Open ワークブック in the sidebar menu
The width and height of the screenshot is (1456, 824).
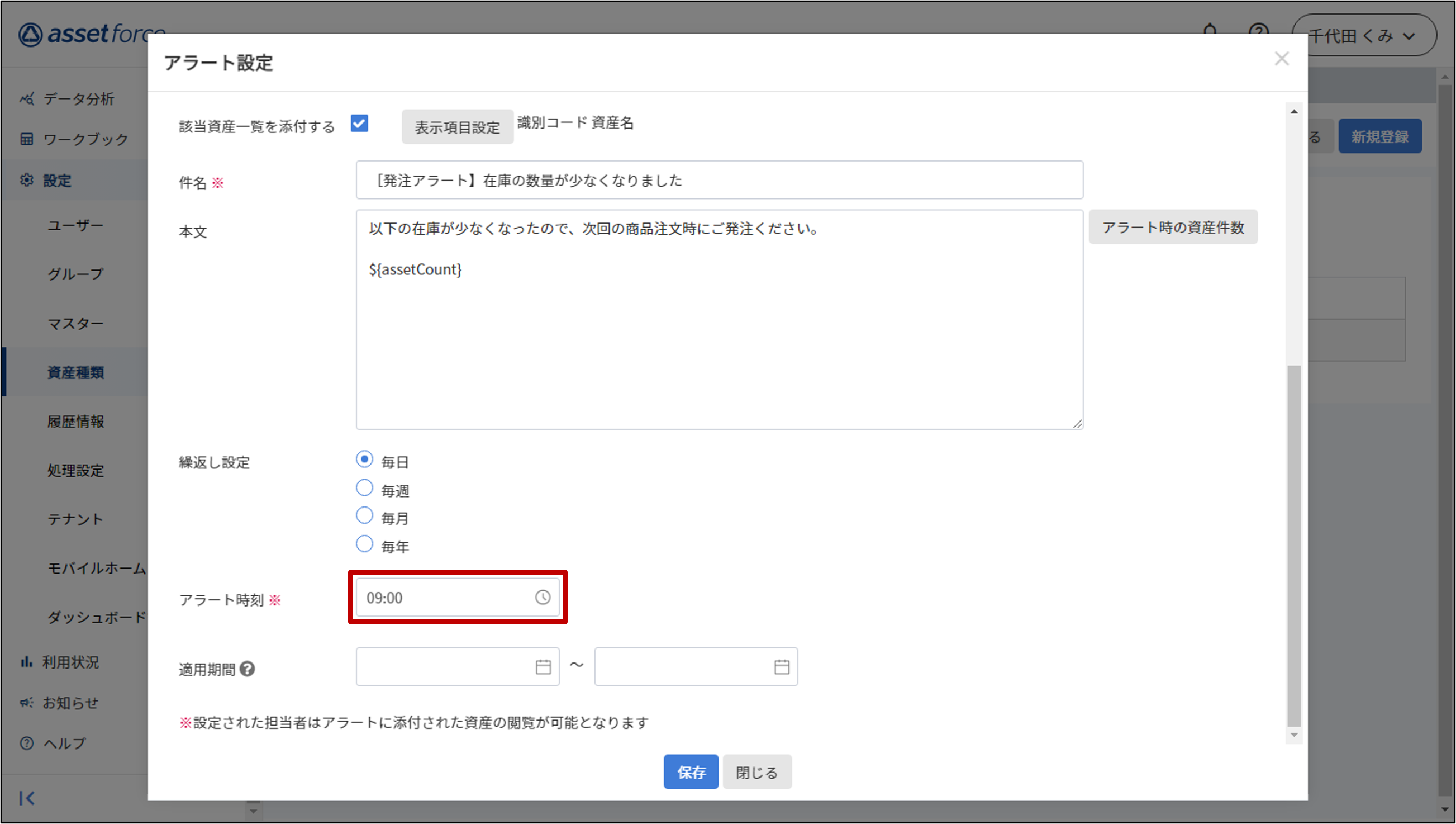[85, 139]
